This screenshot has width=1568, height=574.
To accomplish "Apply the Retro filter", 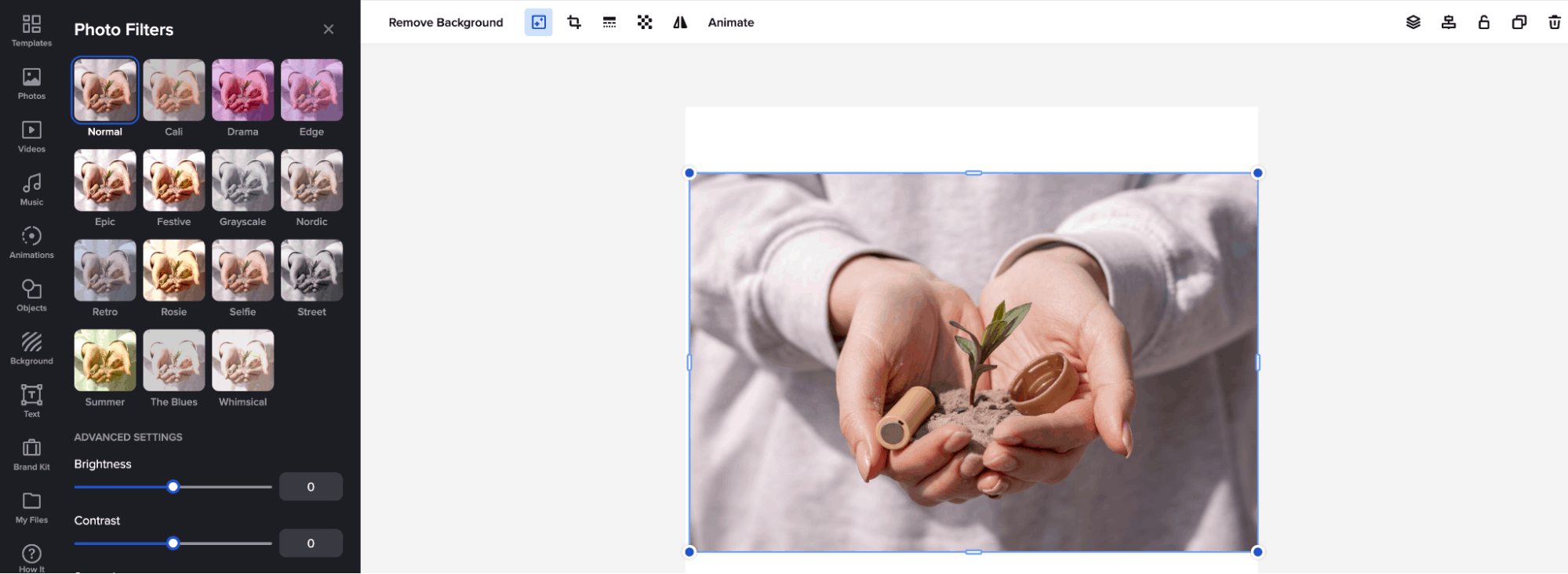I will (x=105, y=271).
